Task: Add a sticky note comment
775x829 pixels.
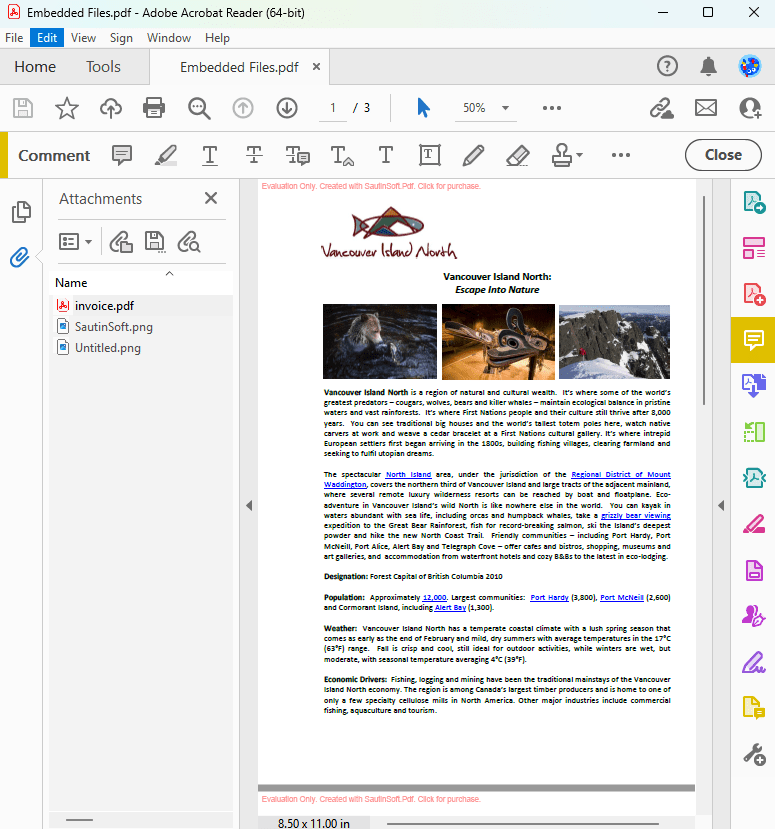Action: [x=122, y=155]
